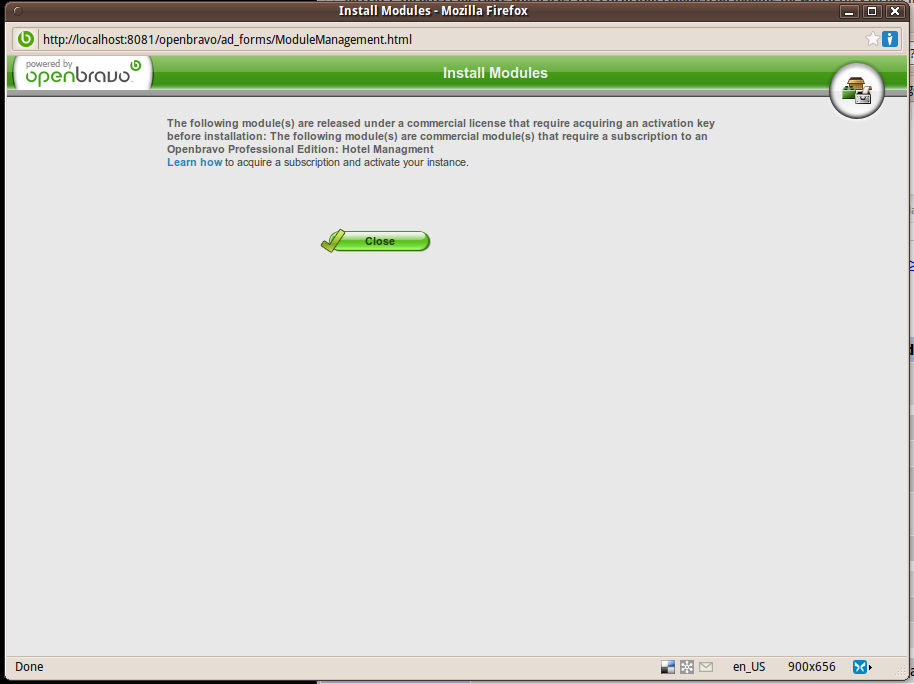Screen dimensions: 914x684
Task: Click the 'powered by openbravo' logo
Action: point(83,73)
